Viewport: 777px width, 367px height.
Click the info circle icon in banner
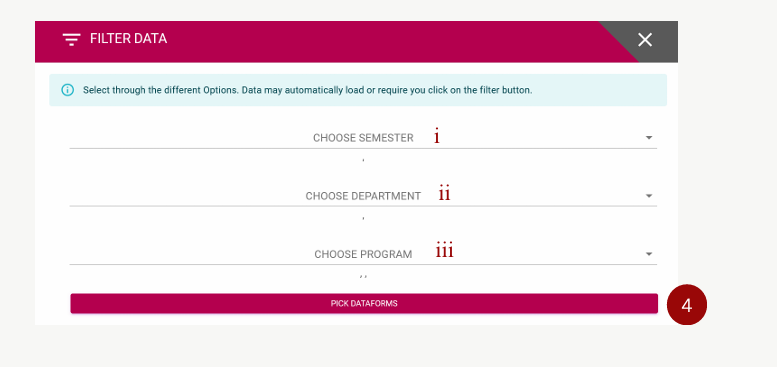click(67, 90)
